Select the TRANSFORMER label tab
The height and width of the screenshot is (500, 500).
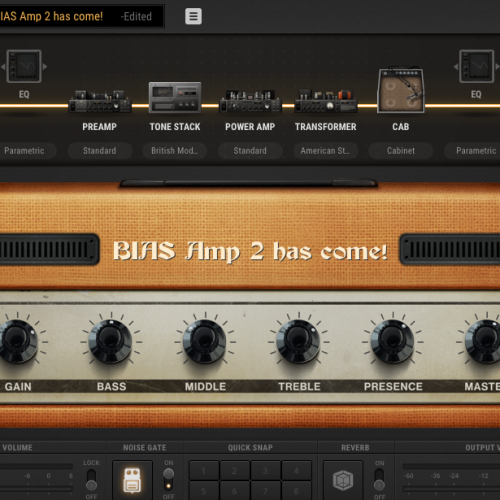pyautogui.click(x=326, y=127)
